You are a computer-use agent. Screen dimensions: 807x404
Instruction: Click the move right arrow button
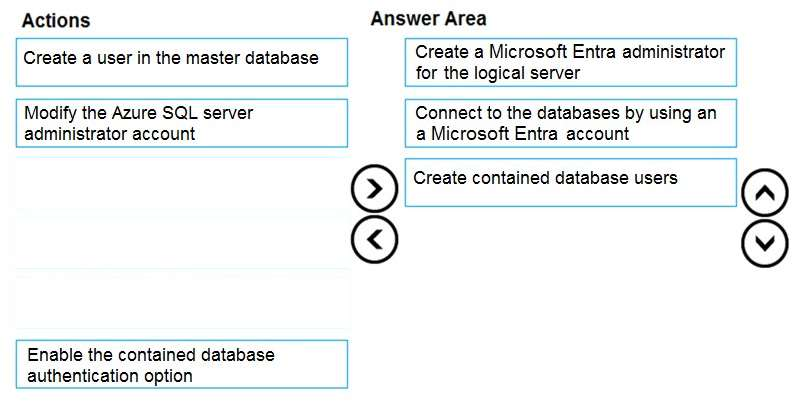coord(376,189)
